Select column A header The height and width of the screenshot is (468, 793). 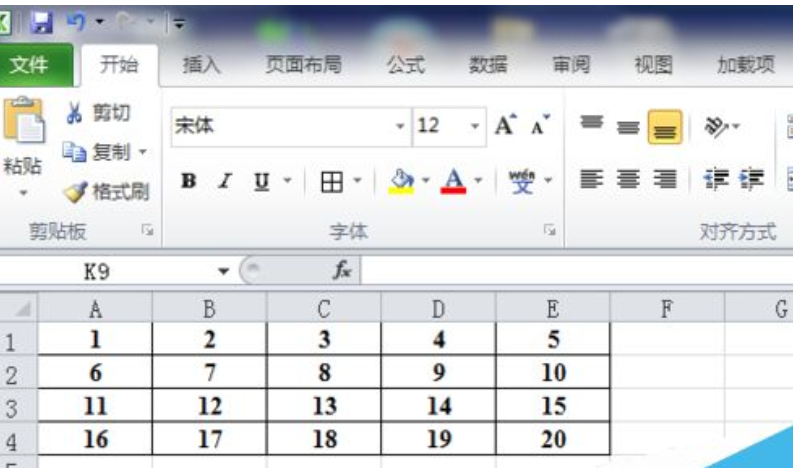pyautogui.click(x=95, y=308)
